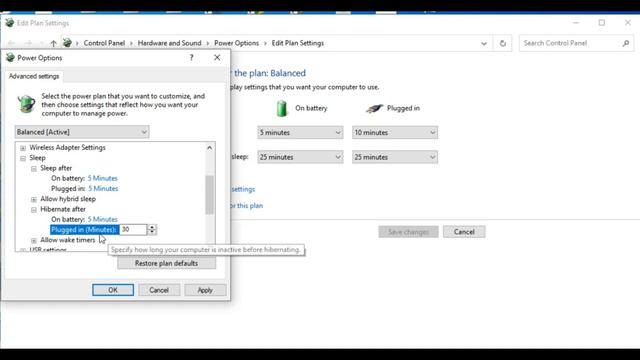Click the Back arrow in Edit Plan Settings
The image size is (640, 360).
[x=11, y=43]
